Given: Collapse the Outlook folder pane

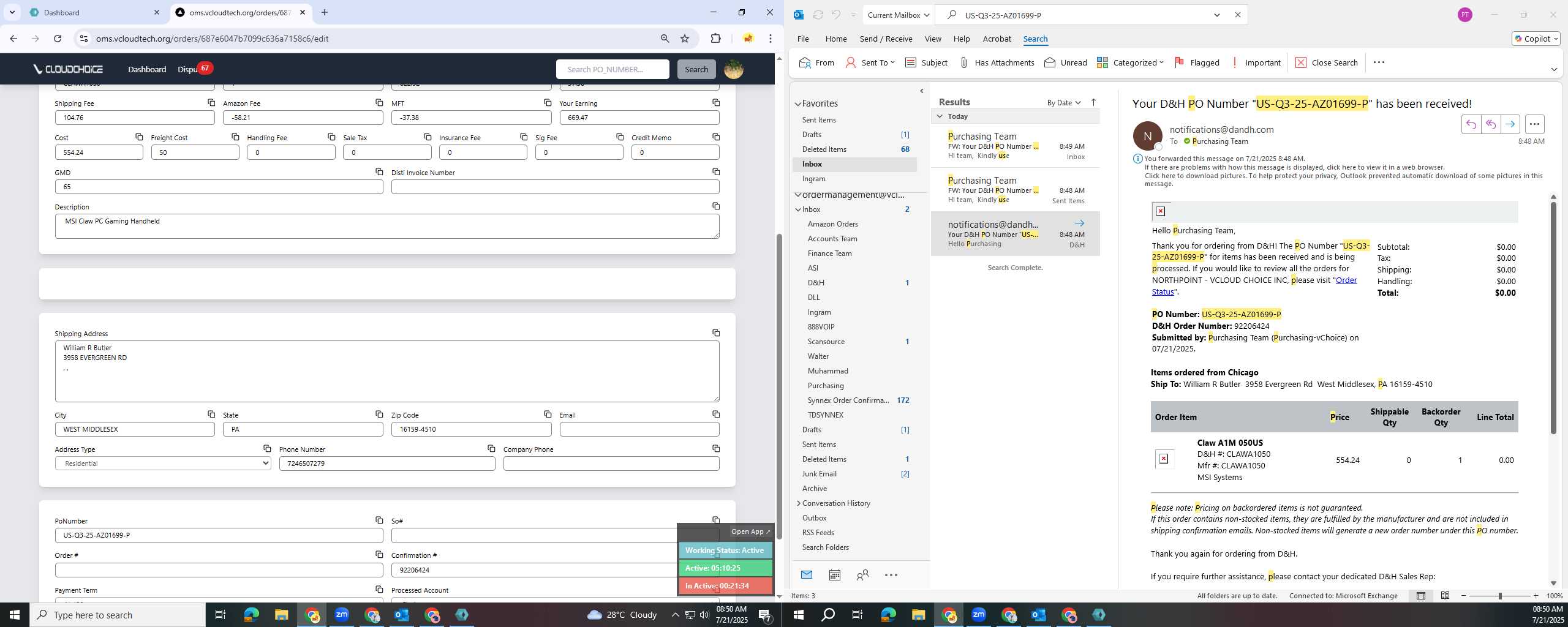Looking at the screenshot, I should pyautogui.click(x=921, y=91).
